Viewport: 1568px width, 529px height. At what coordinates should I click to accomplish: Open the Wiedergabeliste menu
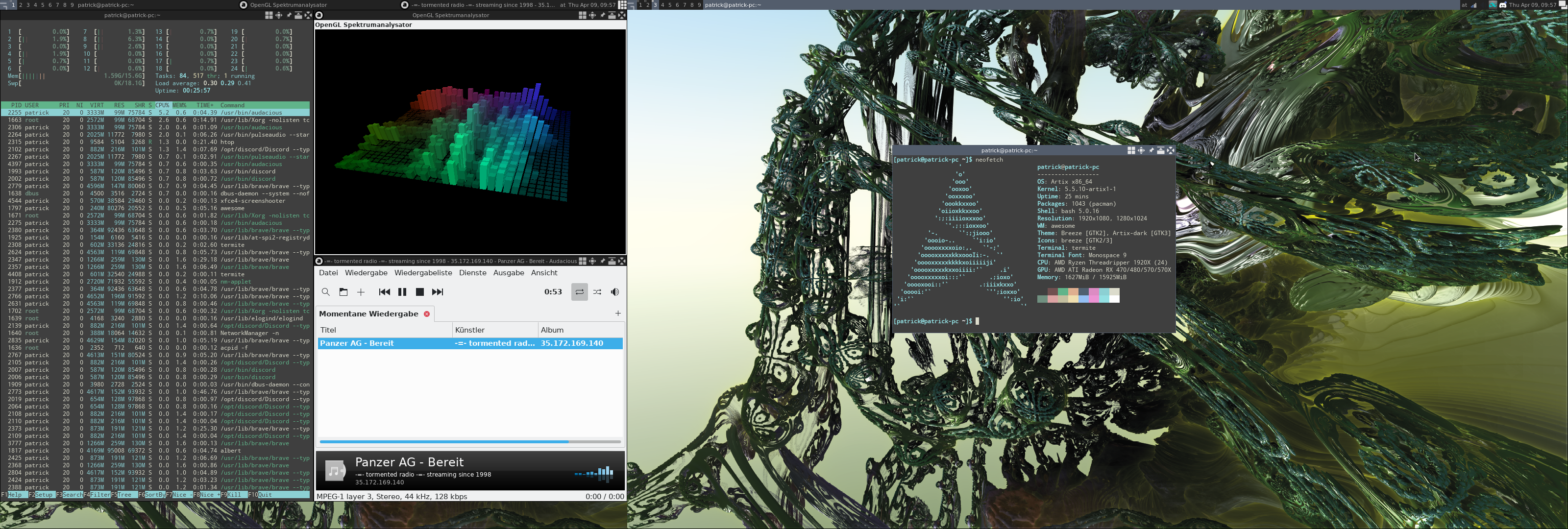423,273
